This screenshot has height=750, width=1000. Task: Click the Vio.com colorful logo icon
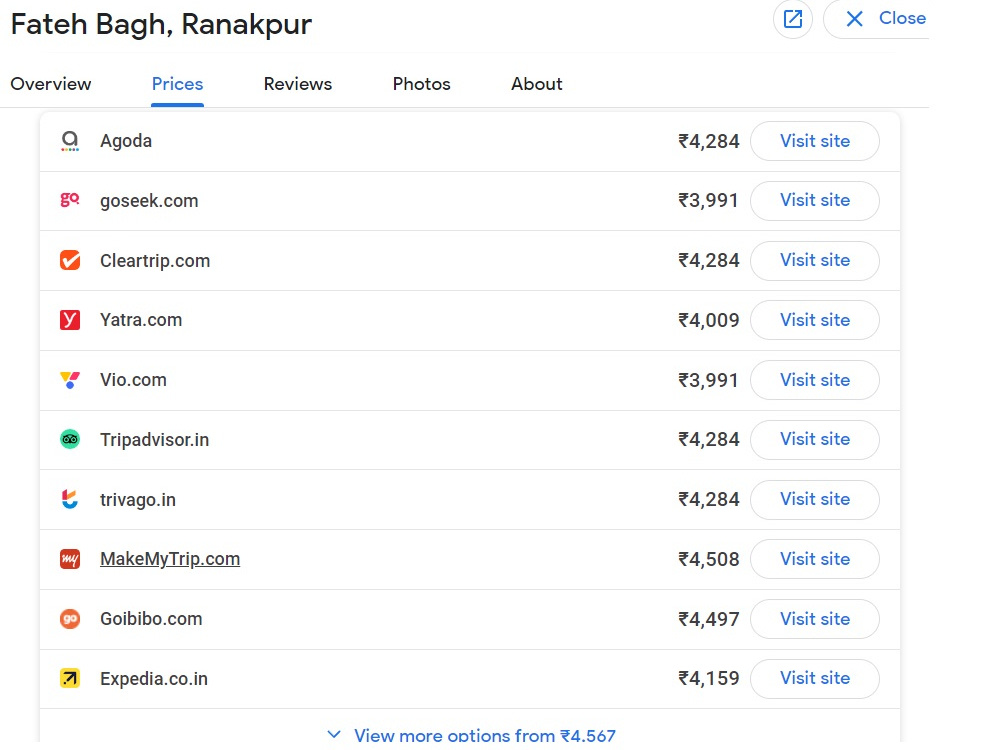[70, 380]
